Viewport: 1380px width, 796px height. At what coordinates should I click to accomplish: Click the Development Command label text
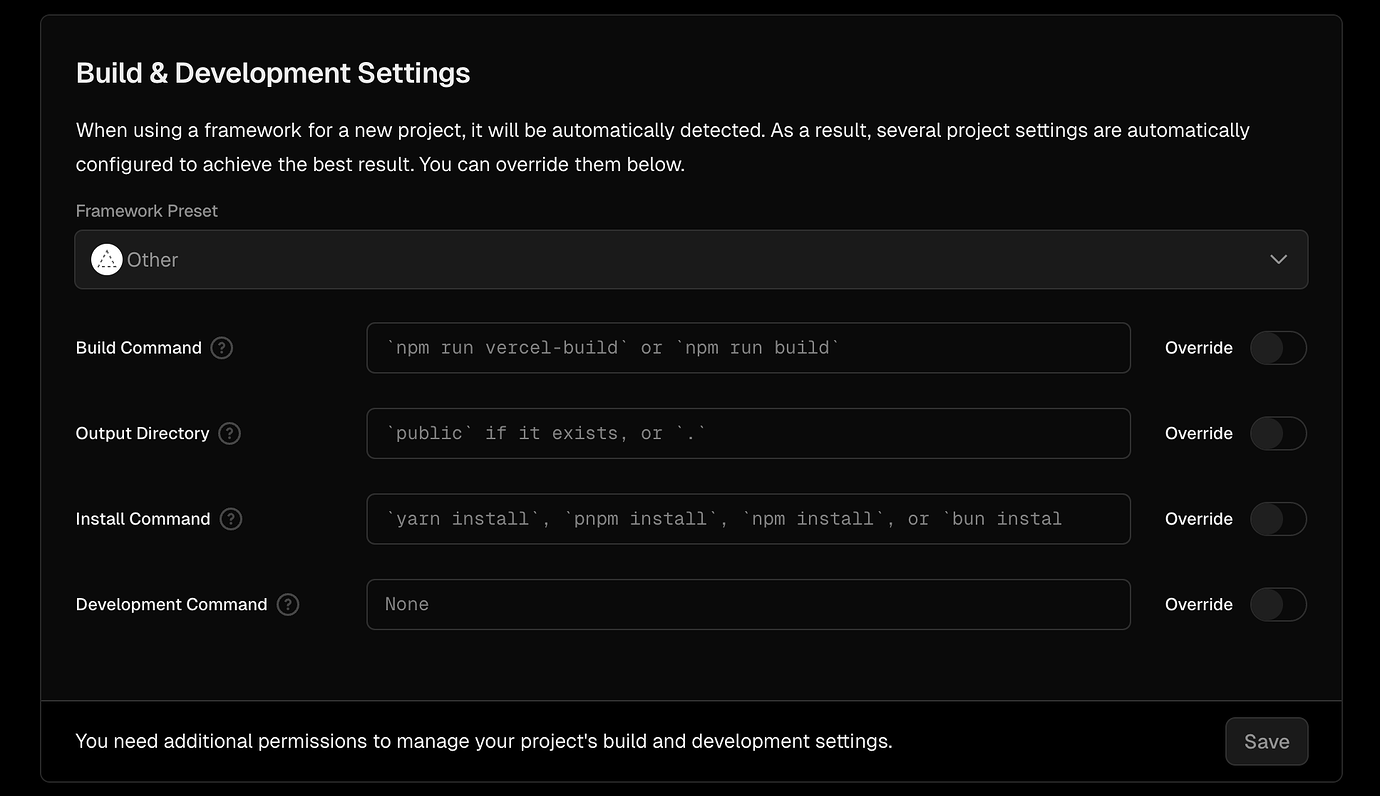(172, 604)
